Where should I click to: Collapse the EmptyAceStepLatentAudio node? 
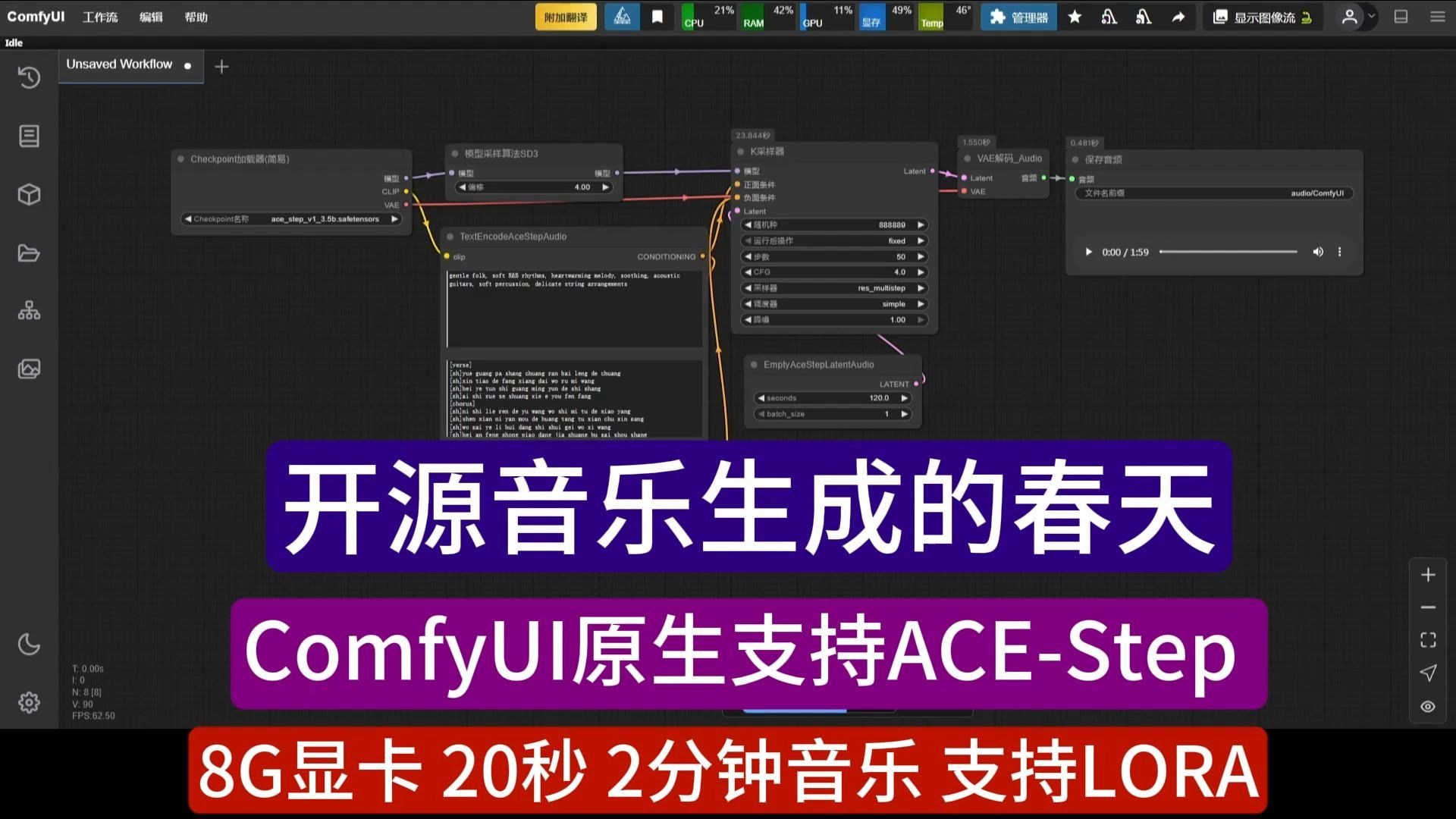[x=755, y=365]
